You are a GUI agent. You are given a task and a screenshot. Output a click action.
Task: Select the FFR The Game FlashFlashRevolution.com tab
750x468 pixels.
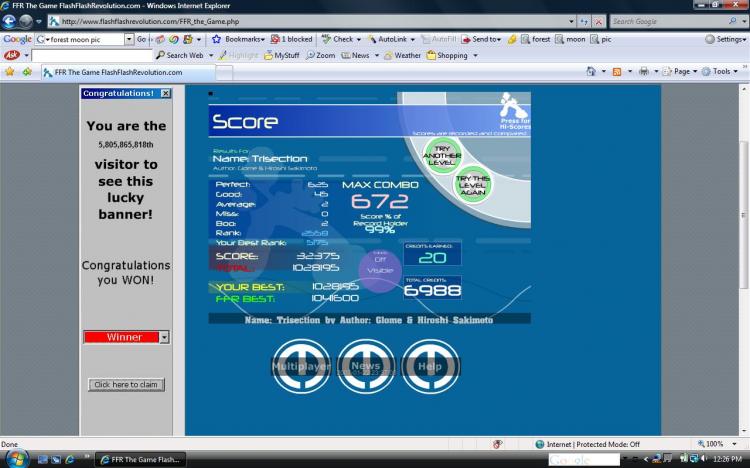(x=127, y=72)
